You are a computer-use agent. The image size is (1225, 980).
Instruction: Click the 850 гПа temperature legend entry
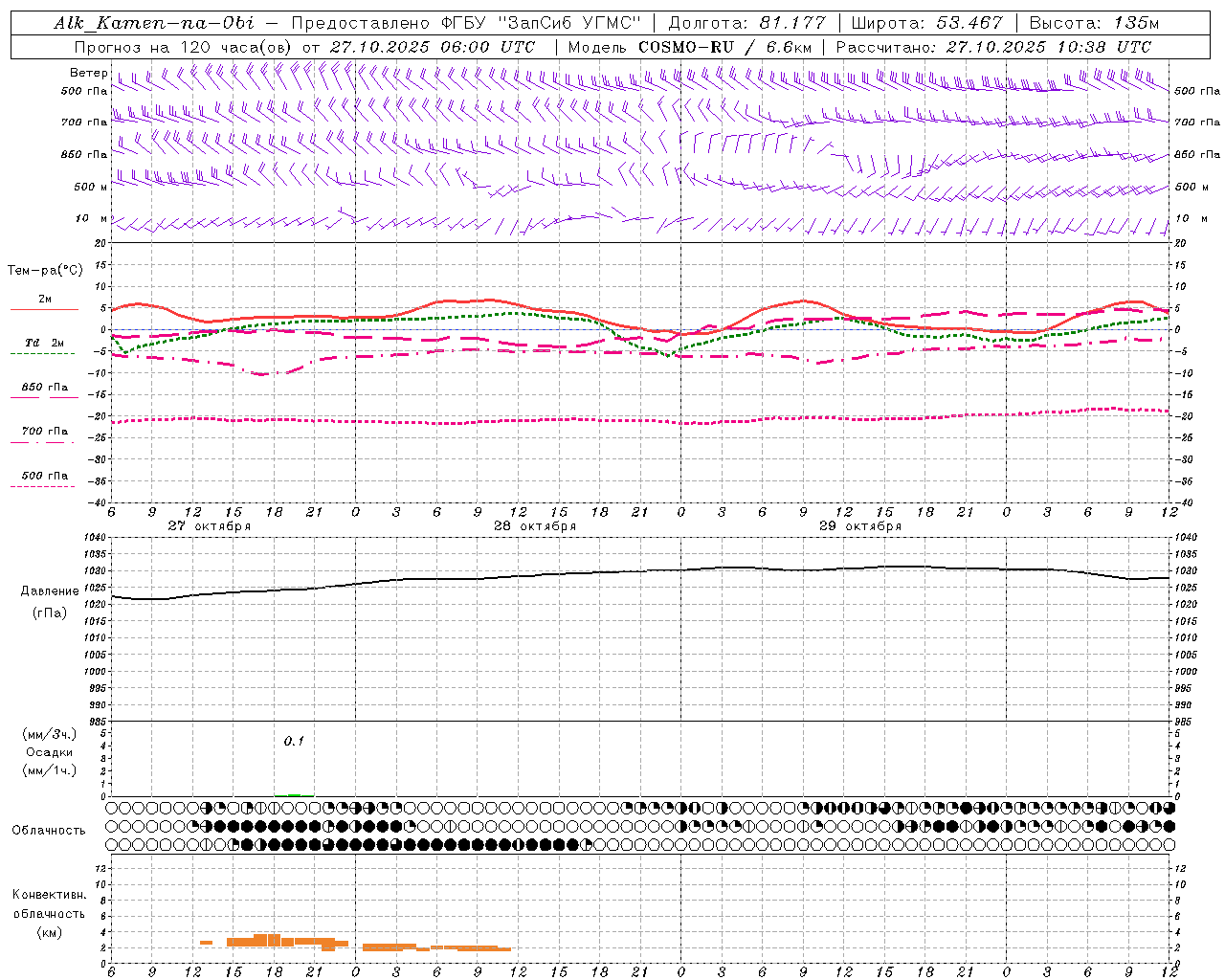pyautogui.click(x=44, y=388)
